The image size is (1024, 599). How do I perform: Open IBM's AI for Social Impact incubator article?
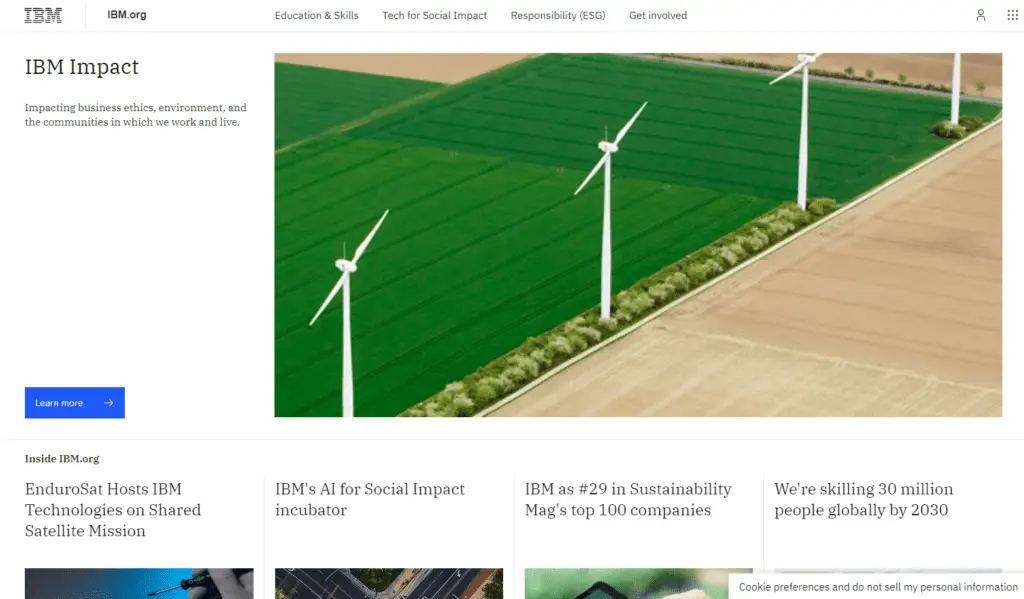[x=370, y=499]
